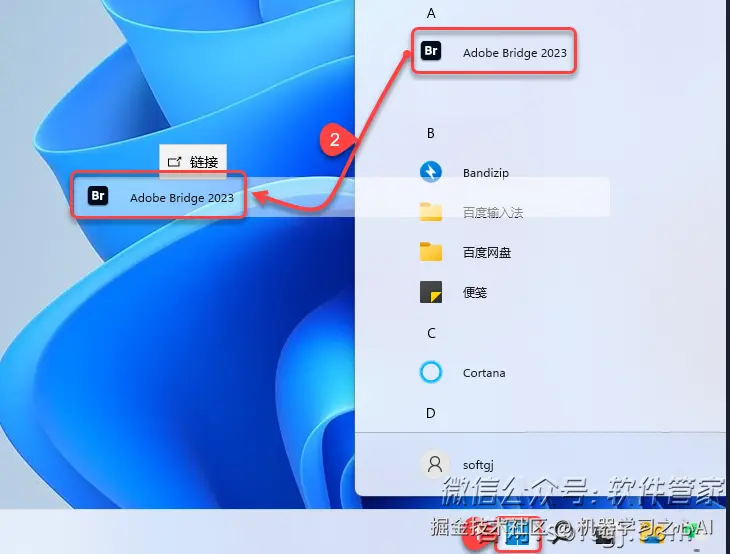Click the Windows Start button on taskbar
The width and height of the screenshot is (730, 554).
click(517, 535)
